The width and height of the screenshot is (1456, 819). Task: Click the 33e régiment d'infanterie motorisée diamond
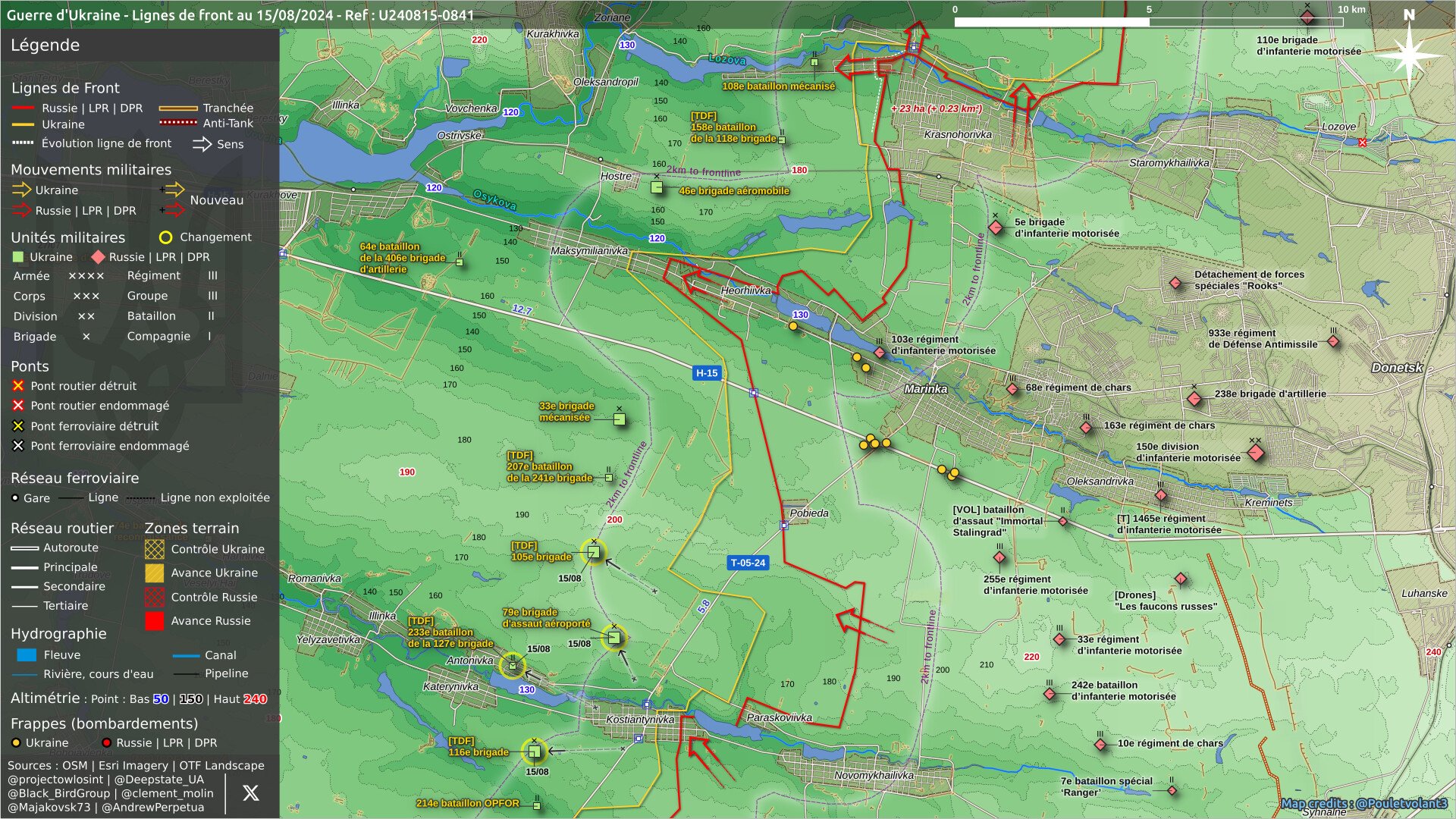coord(1059,639)
